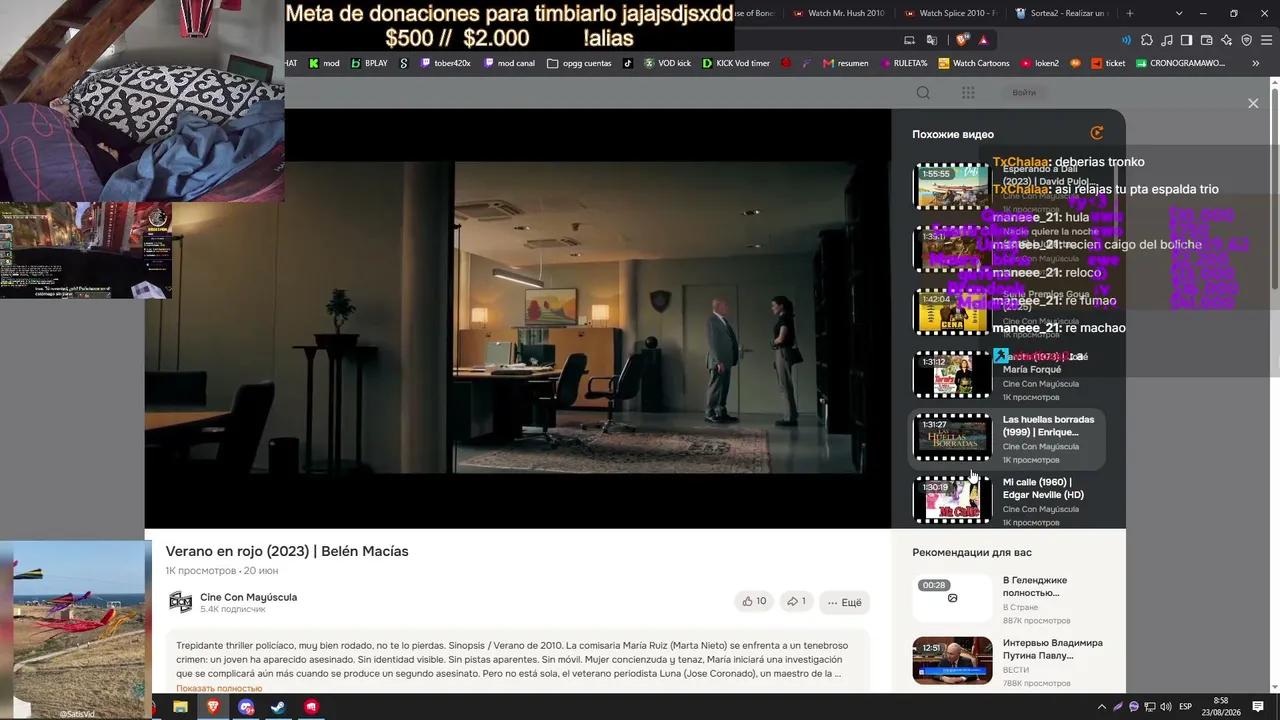Toggle the browser sidebar panel icon
Screen dimensions: 1280x720
click(1186, 40)
